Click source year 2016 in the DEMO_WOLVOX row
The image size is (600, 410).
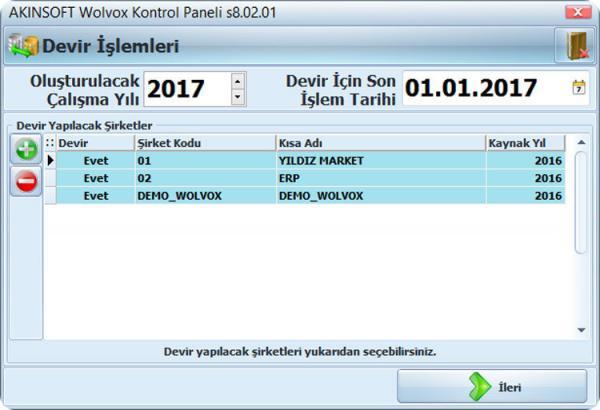pos(525,196)
